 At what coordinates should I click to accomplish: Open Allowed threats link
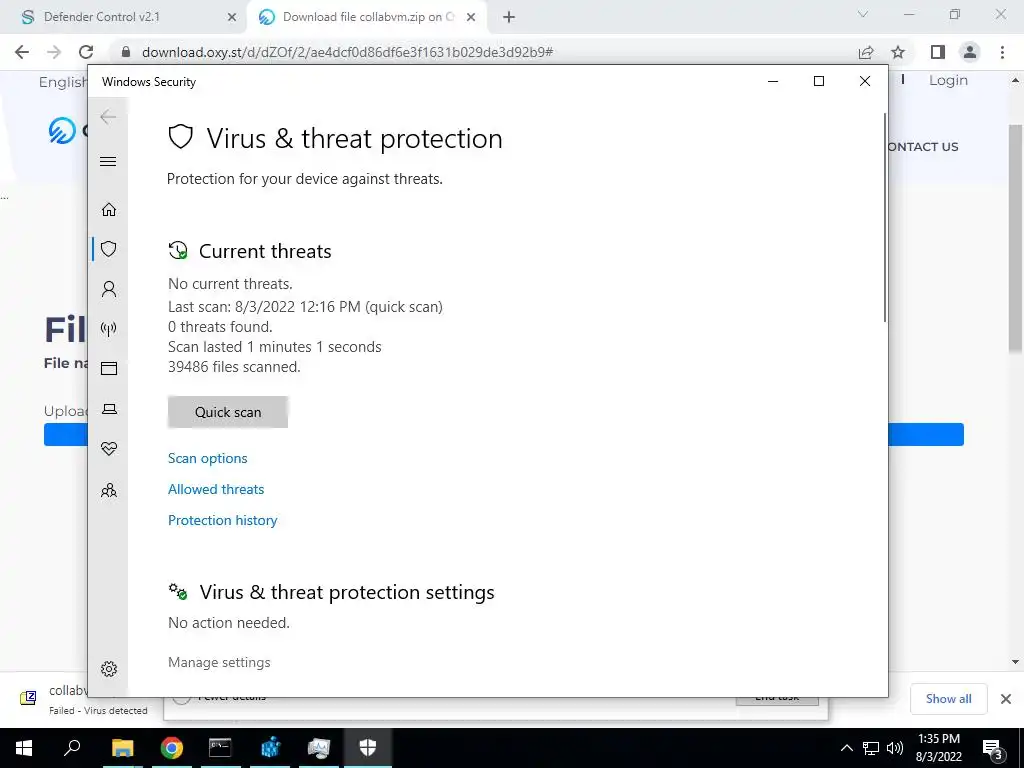coord(216,489)
